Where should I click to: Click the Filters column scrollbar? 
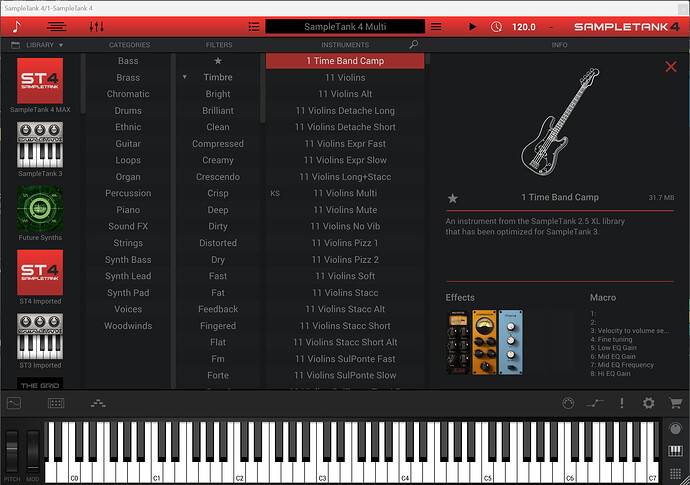click(x=263, y=88)
